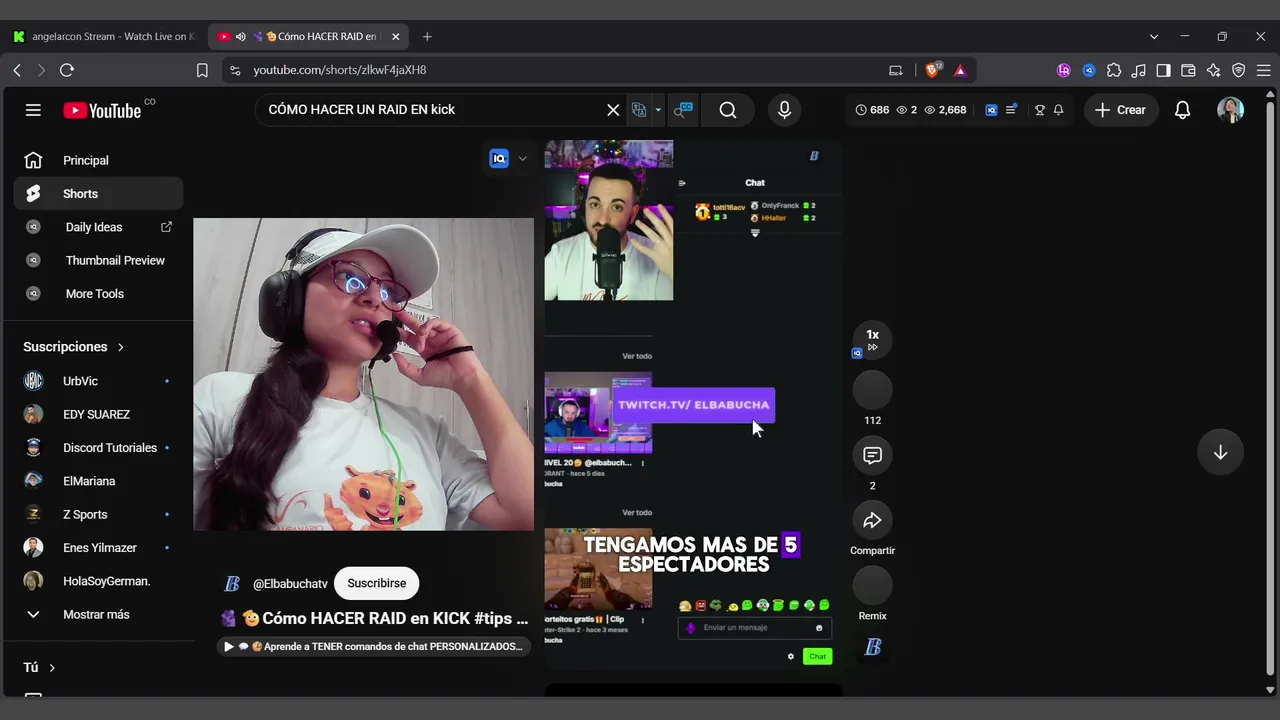Open More Tools in the sidebar
The image size is (1280, 720).
coord(98,294)
